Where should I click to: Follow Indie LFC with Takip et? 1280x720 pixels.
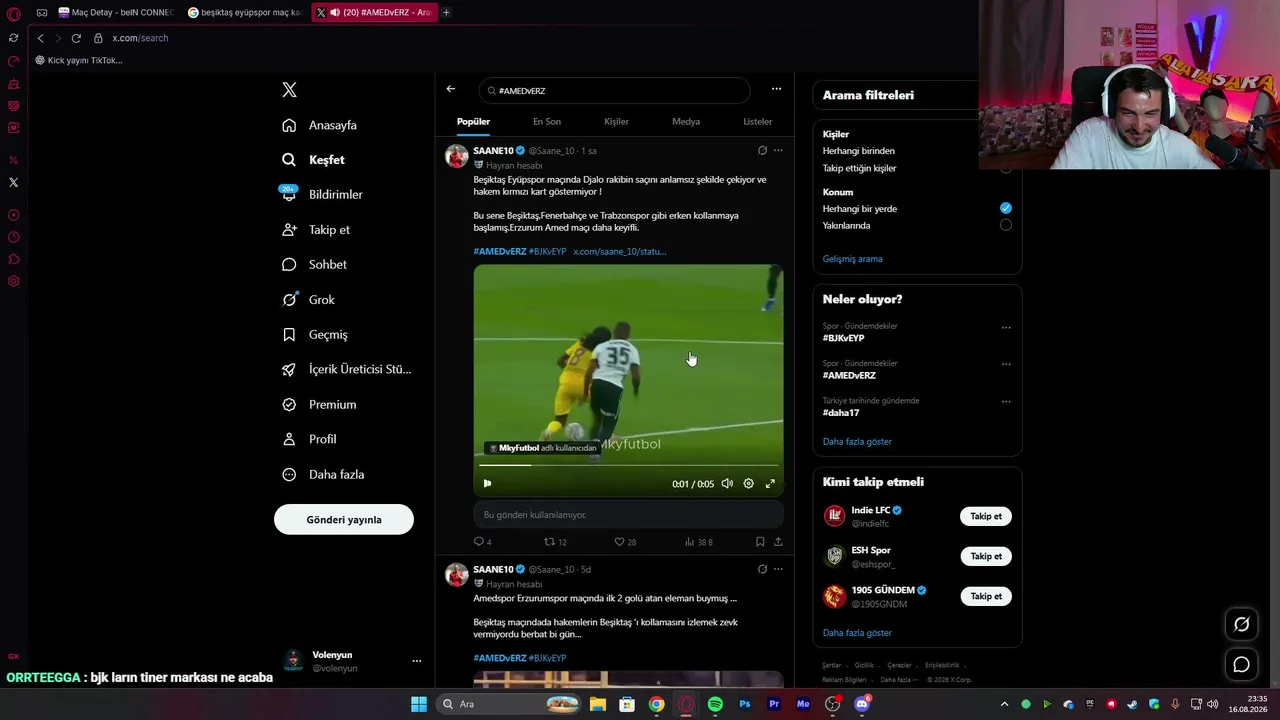pos(986,516)
